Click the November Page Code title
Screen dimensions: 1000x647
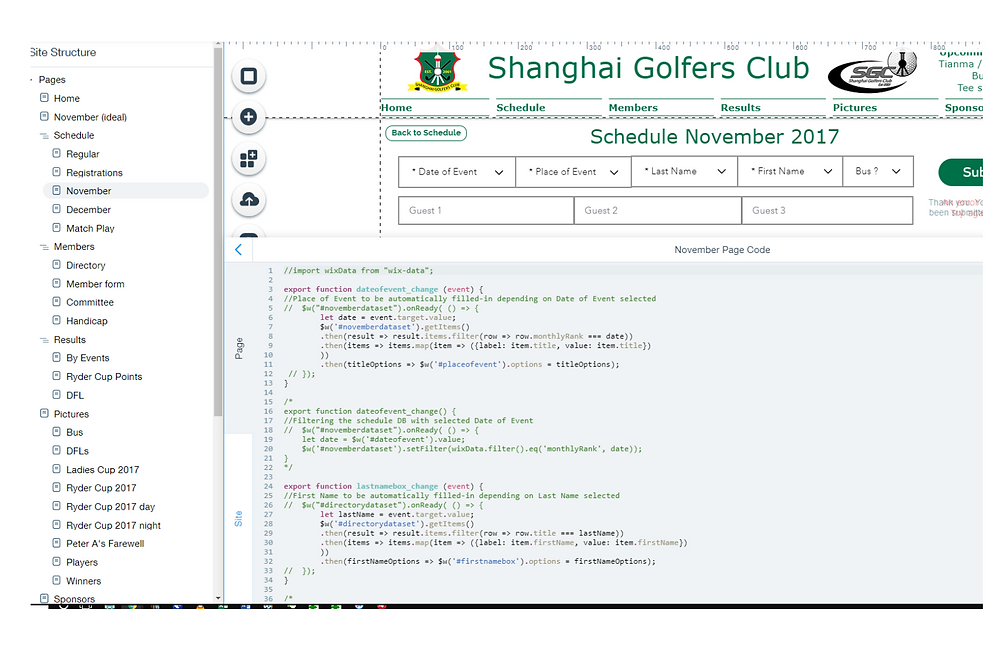[722, 250]
